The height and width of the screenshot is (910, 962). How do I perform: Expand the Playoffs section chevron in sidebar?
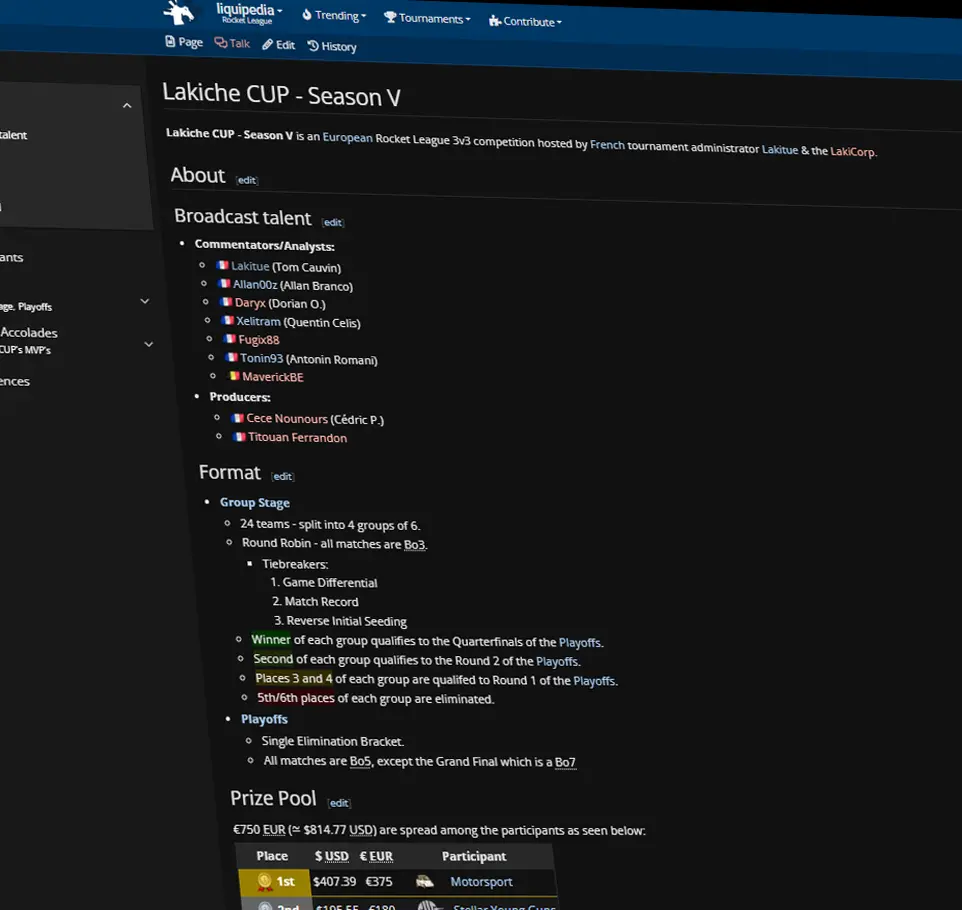(145, 301)
